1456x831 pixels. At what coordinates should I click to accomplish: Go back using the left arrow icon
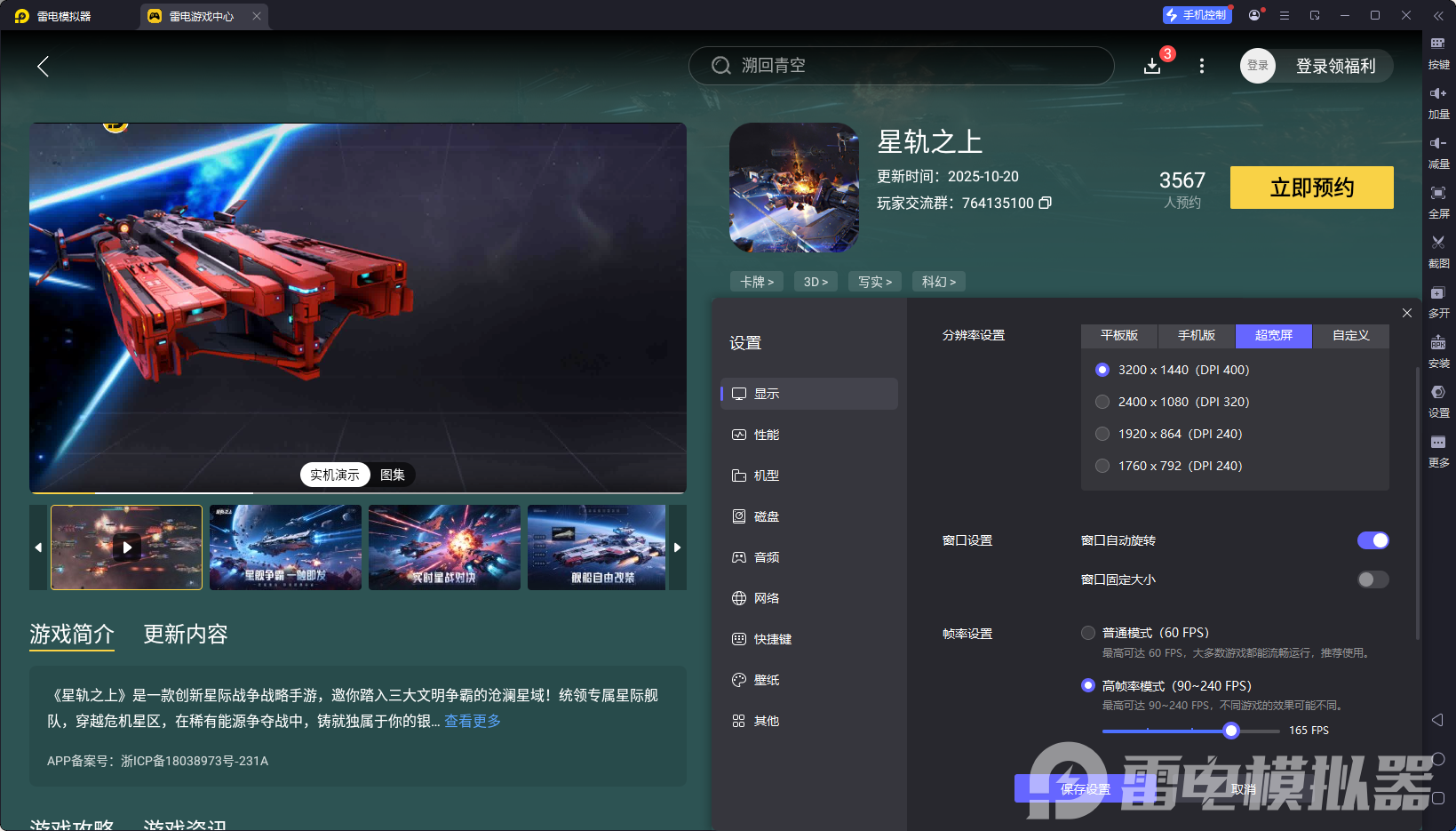(x=43, y=66)
